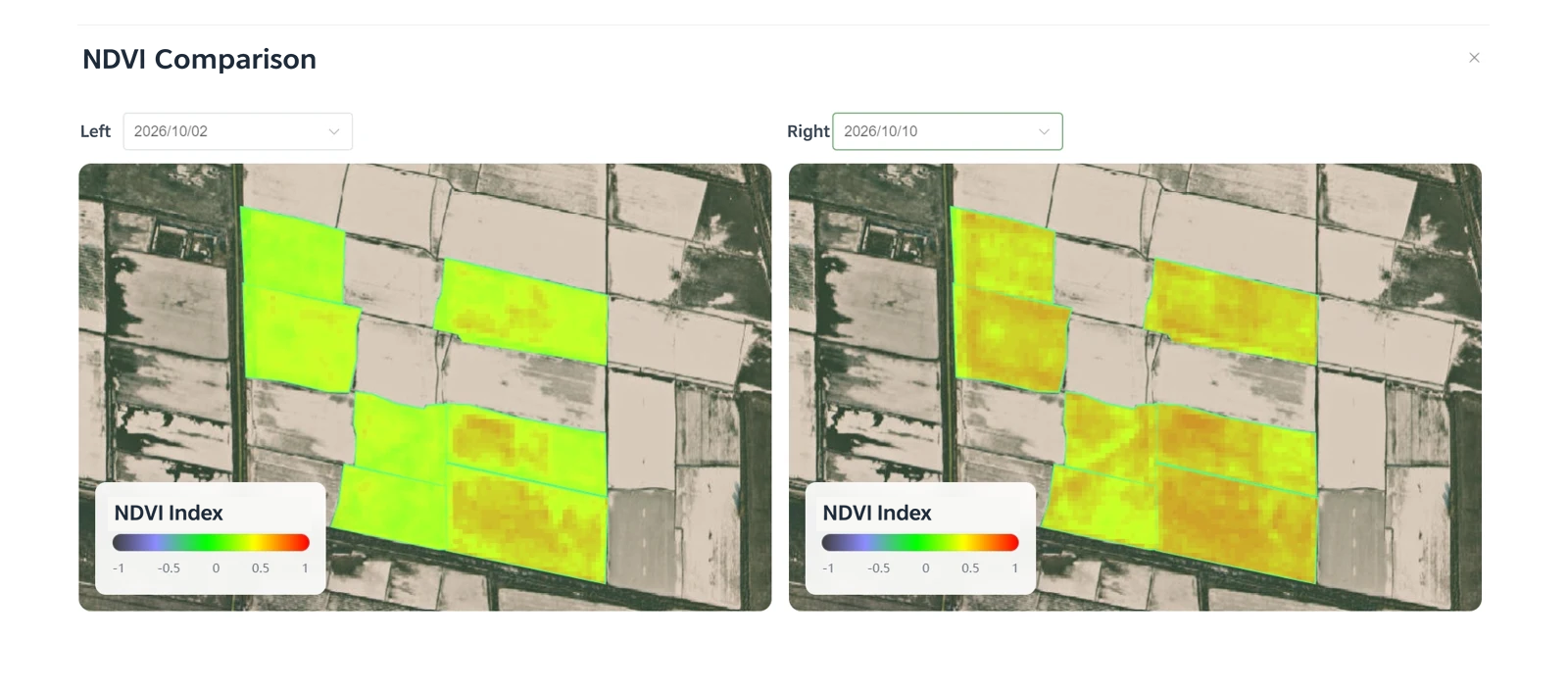Click the left NDVI map image
The height and width of the screenshot is (690, 1568).
[x=424, y=387]
